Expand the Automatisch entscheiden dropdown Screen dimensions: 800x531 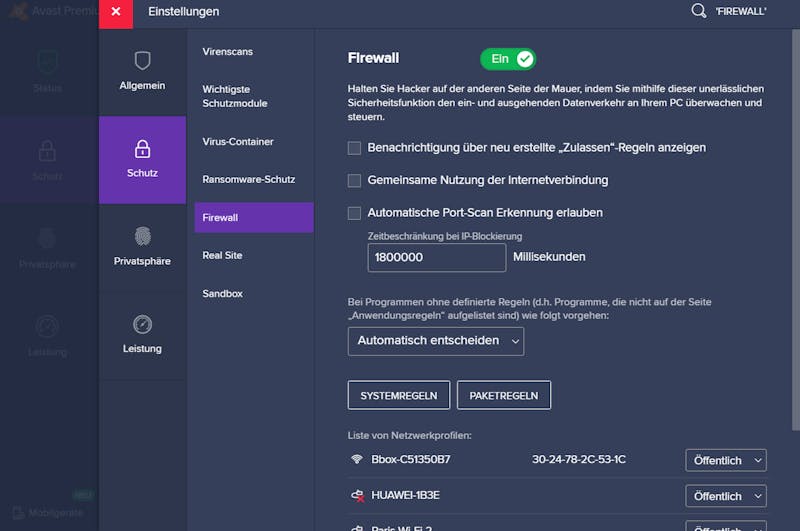click(x=436, y=341)
